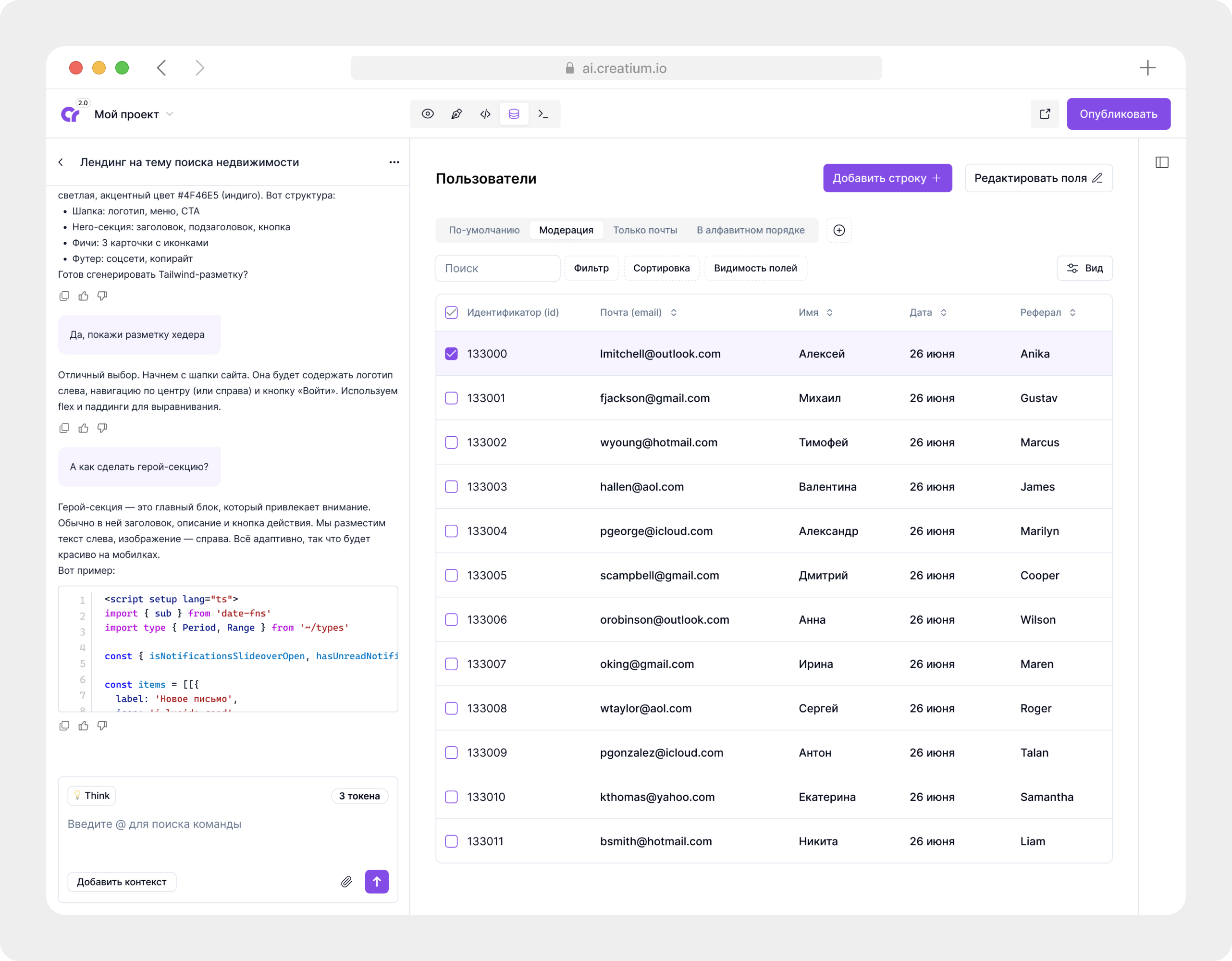Toggle the right sidebar panel icon
Screen dimensions: 1232x961
coord(1161,162)
